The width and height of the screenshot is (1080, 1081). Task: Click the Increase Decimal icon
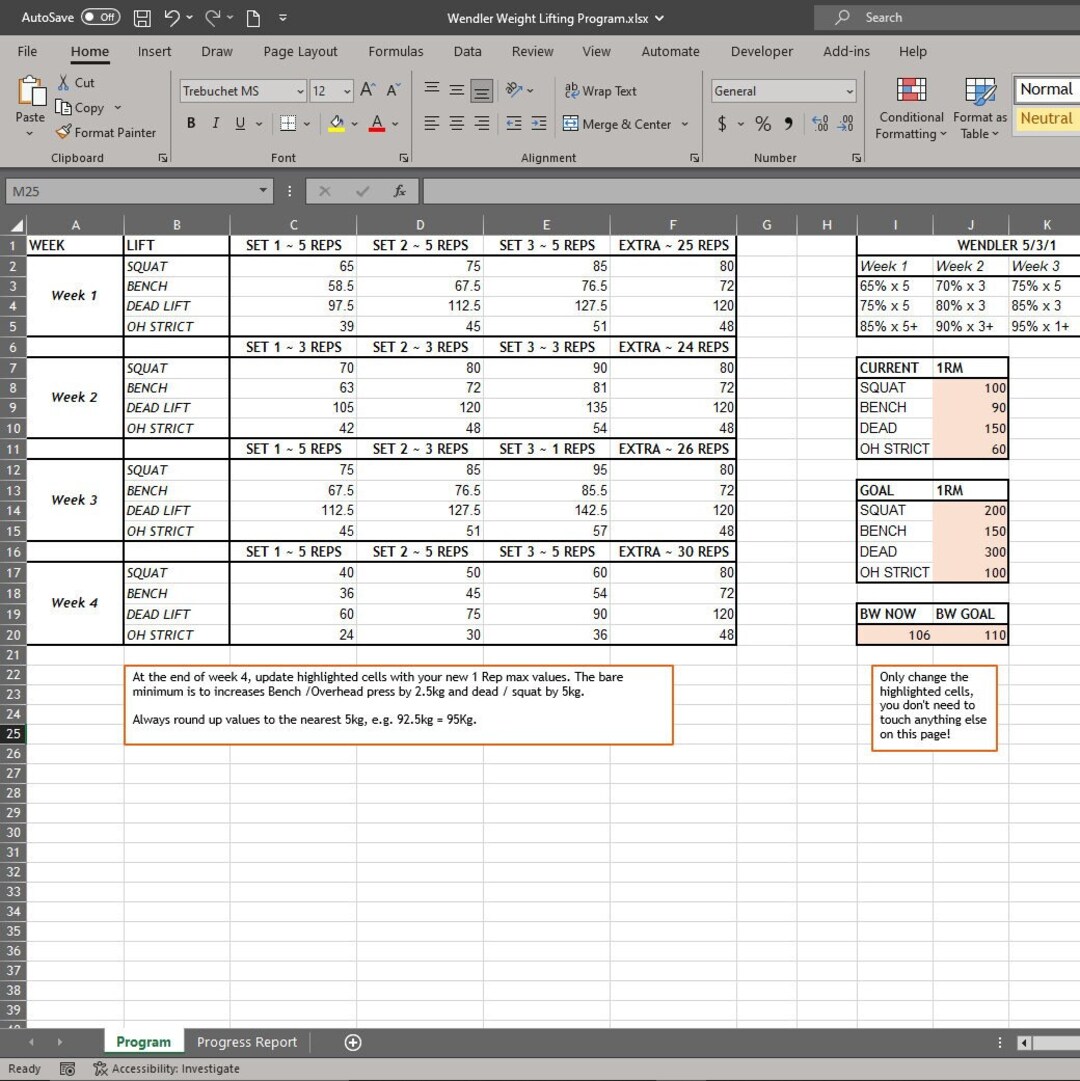tap(820, 124)
